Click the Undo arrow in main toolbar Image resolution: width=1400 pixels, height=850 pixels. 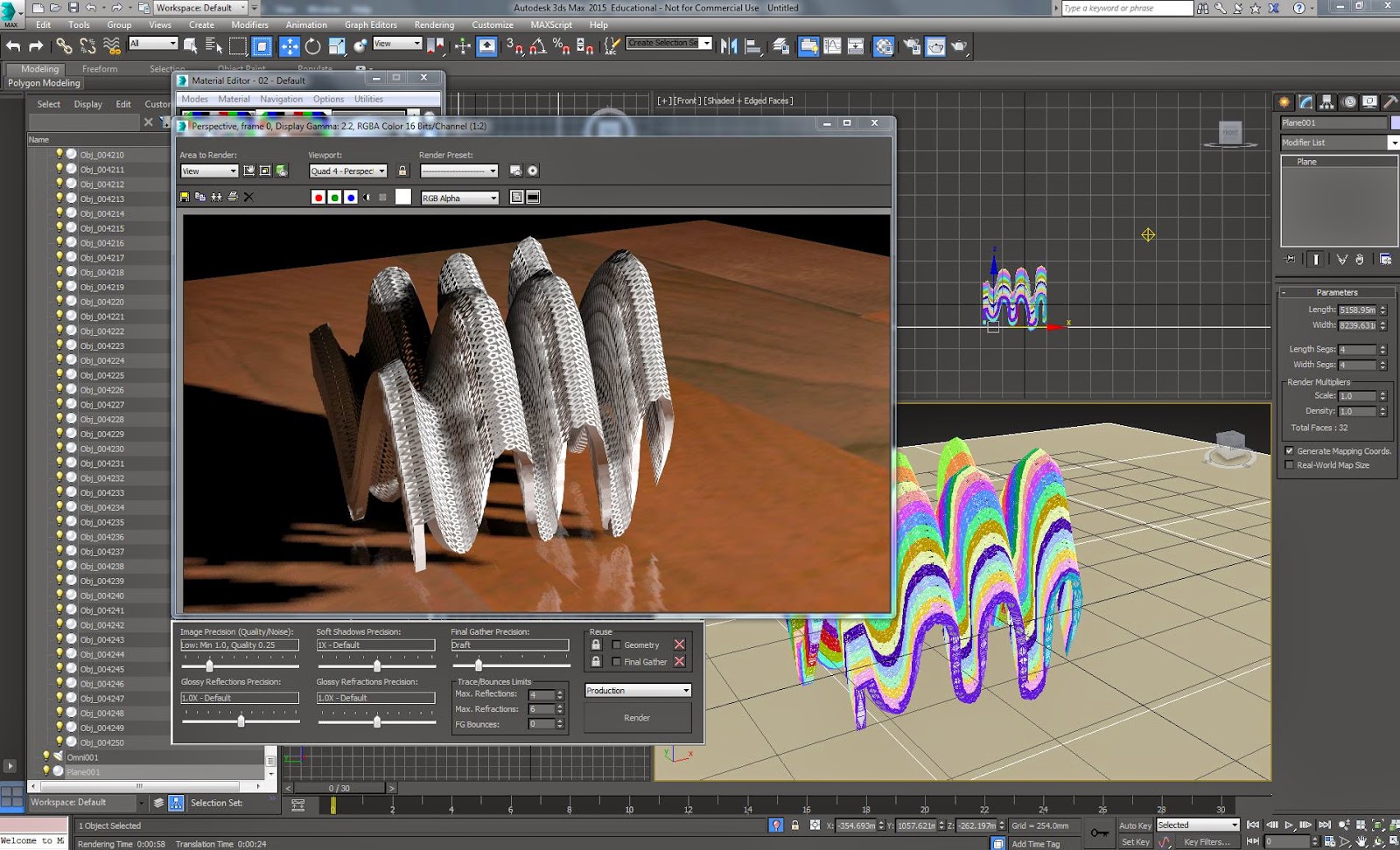[13, 45]
